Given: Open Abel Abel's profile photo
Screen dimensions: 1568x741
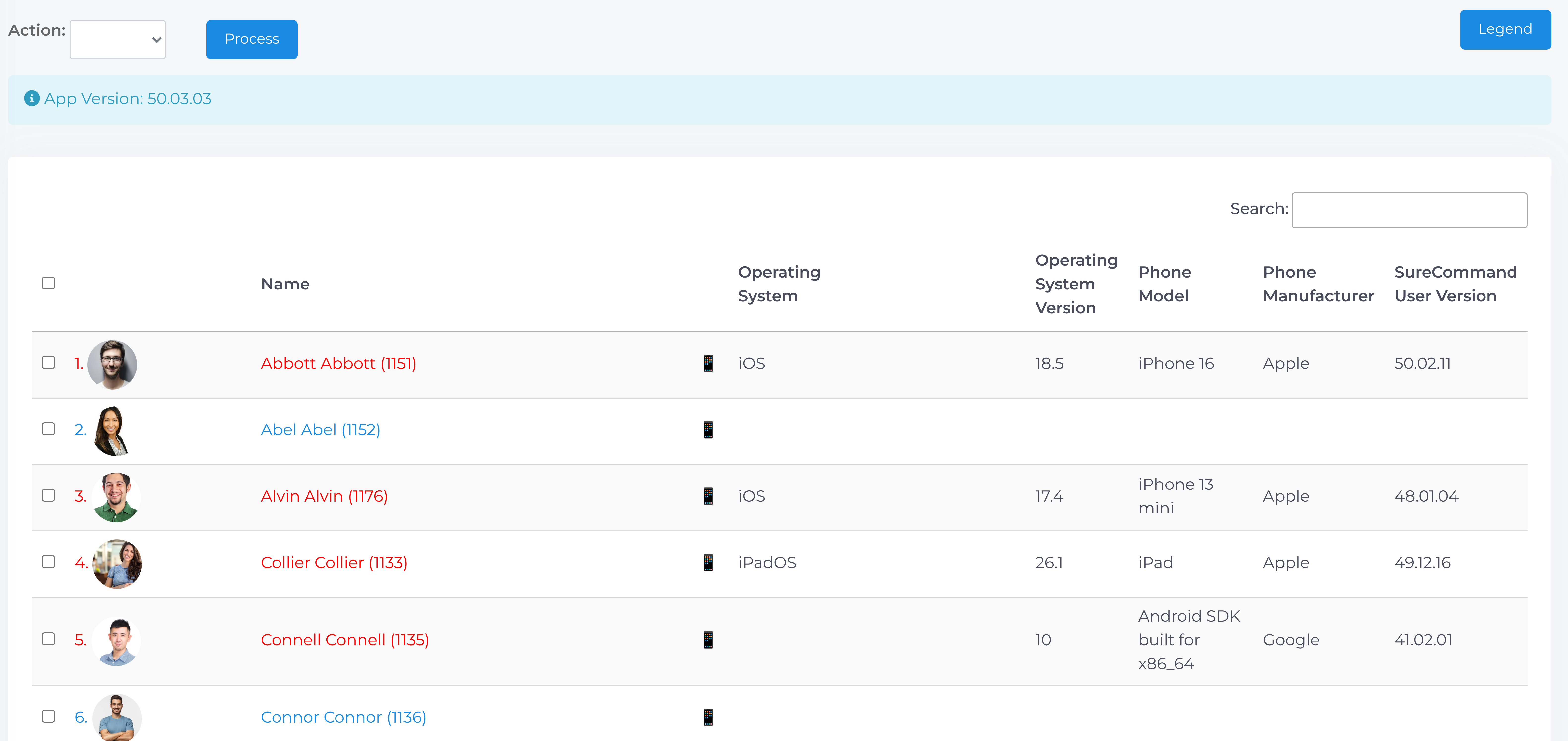Looking at the screenshot, I should pyautogui.click(x=112, y=430).
